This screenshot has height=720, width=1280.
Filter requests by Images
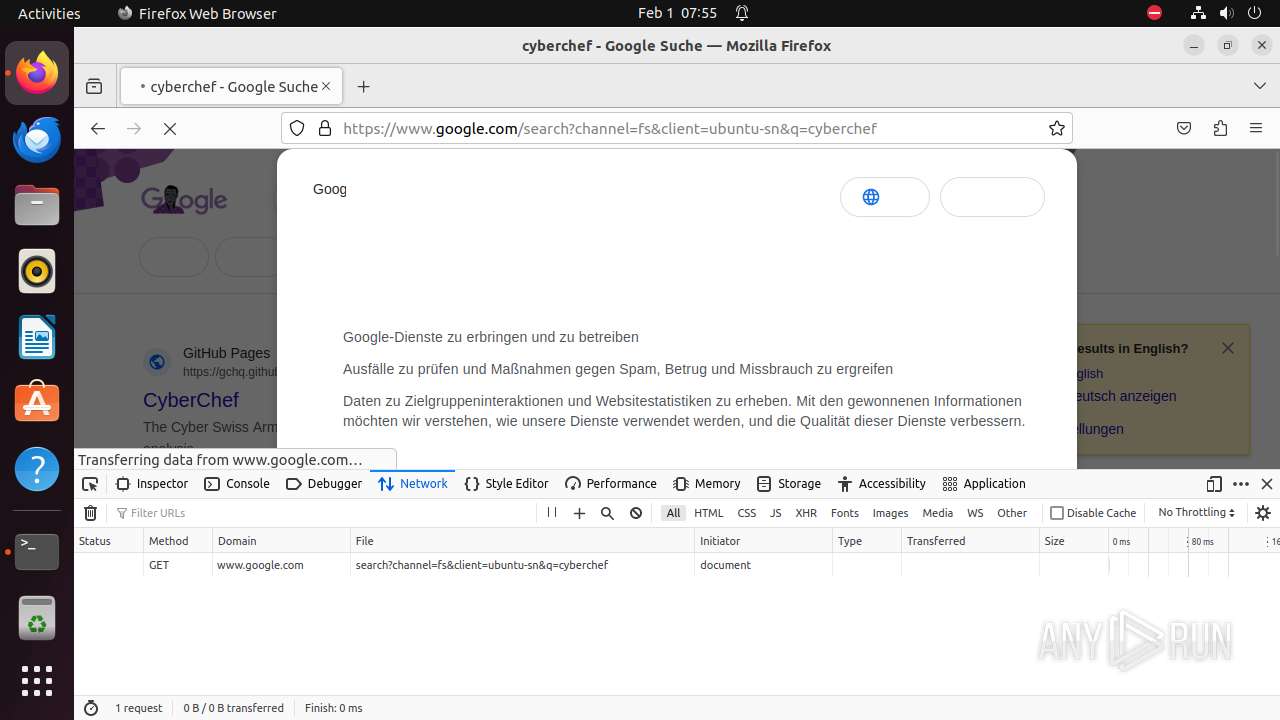890,513
